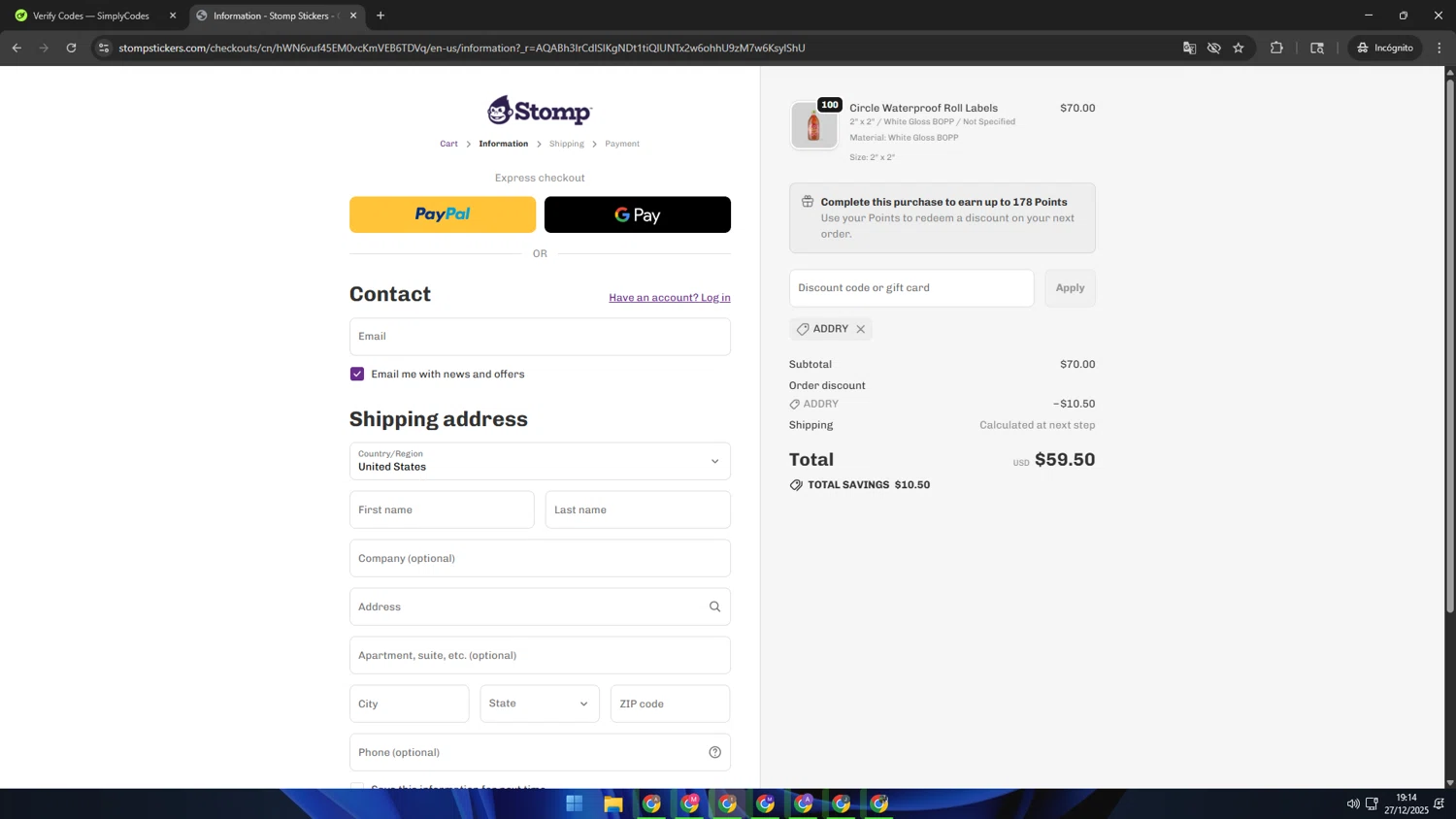The image size is (1456, 819).
Task: Close the Information Stomp Stickers tab
Action: (x=353, y=16)
